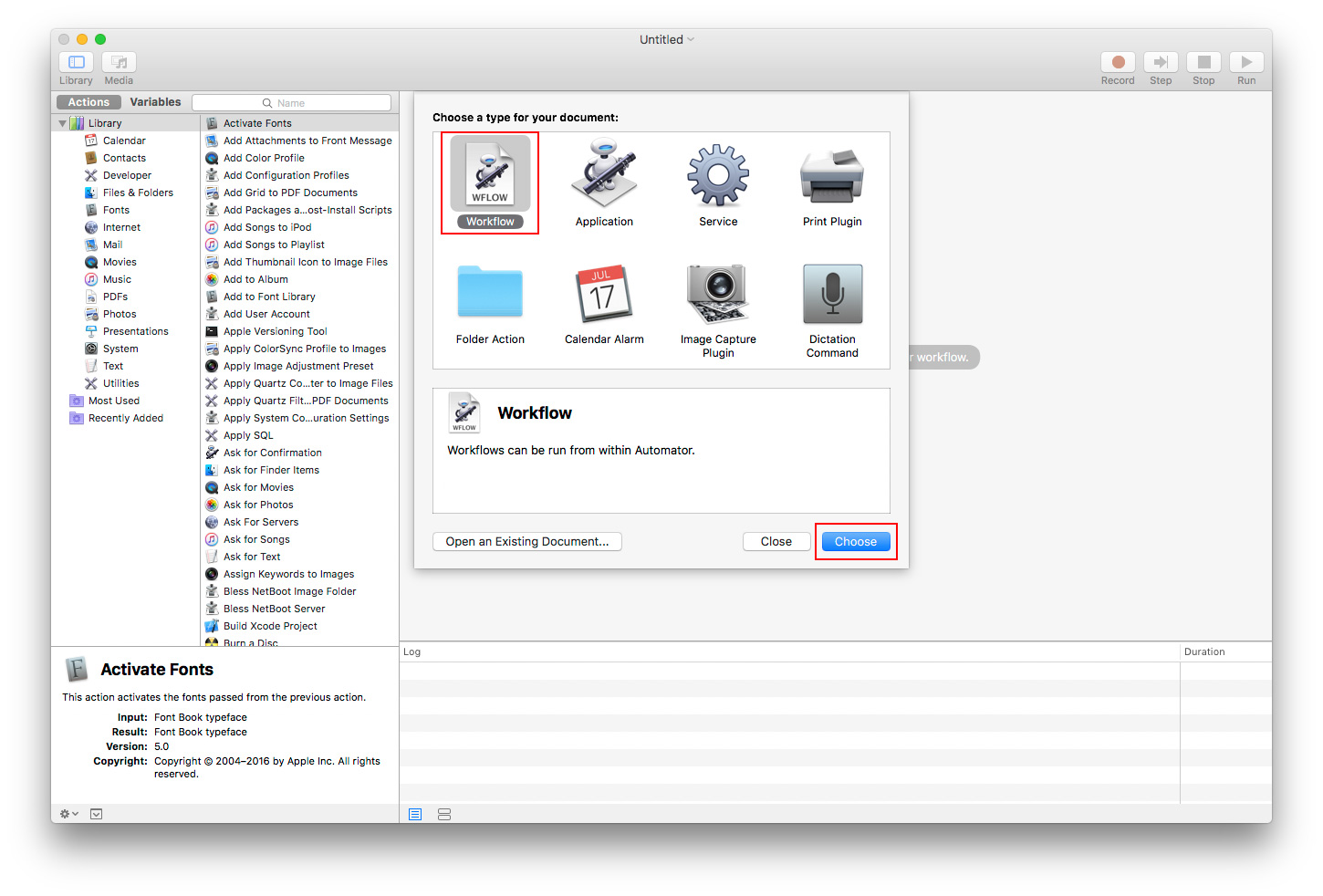The height and width of the screenshot is (896, 1323).
Task: Collapse the Library disclosure triangle
Action: point(62,123)
